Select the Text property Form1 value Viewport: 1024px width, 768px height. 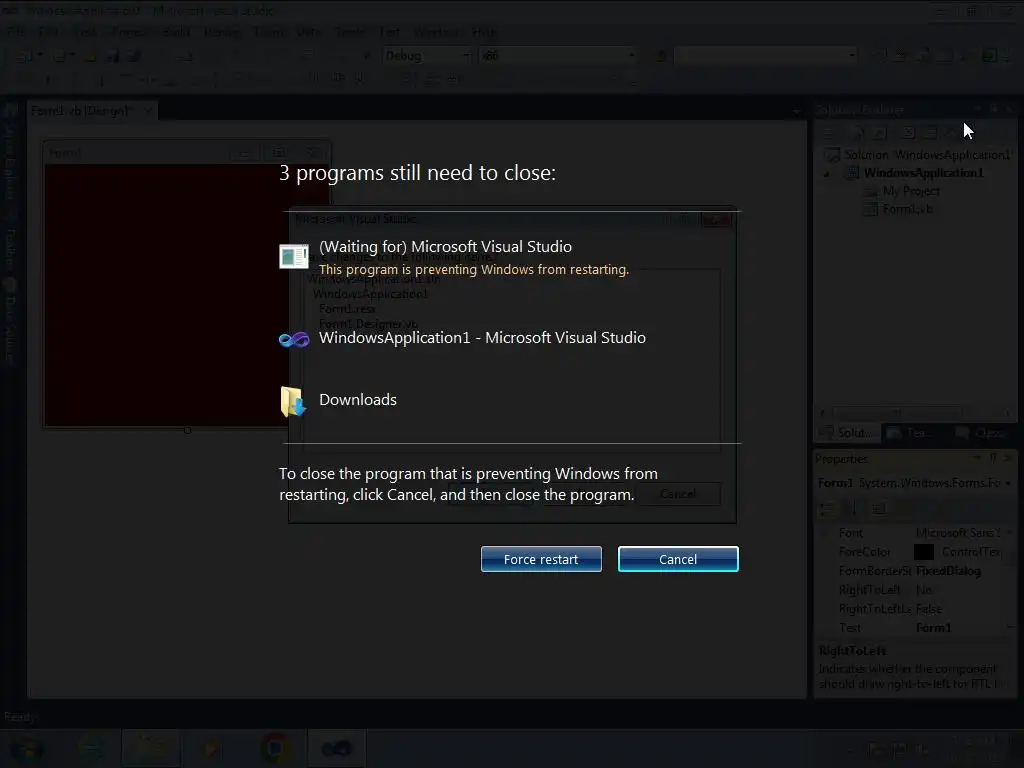933,628
